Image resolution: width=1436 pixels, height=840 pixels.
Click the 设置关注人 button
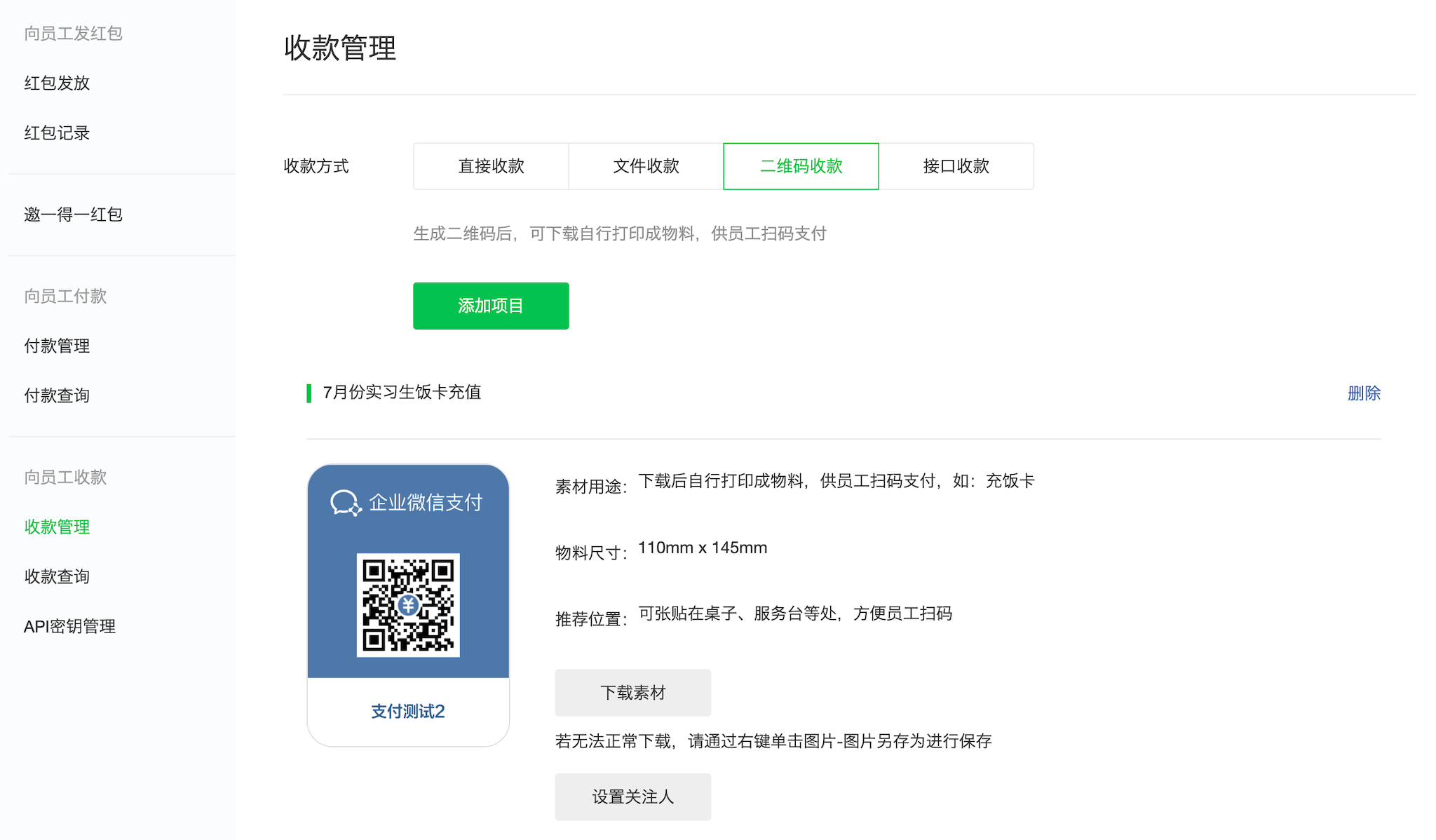tap(632, 797)
